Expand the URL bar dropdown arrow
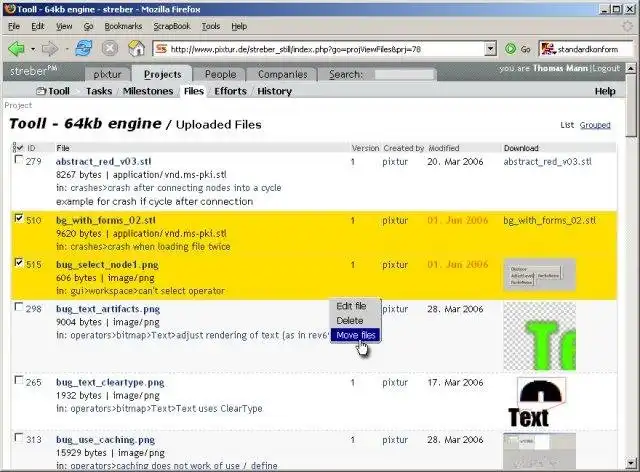The image size is (640, 472). pyautogui.click(x=490, y=49)
